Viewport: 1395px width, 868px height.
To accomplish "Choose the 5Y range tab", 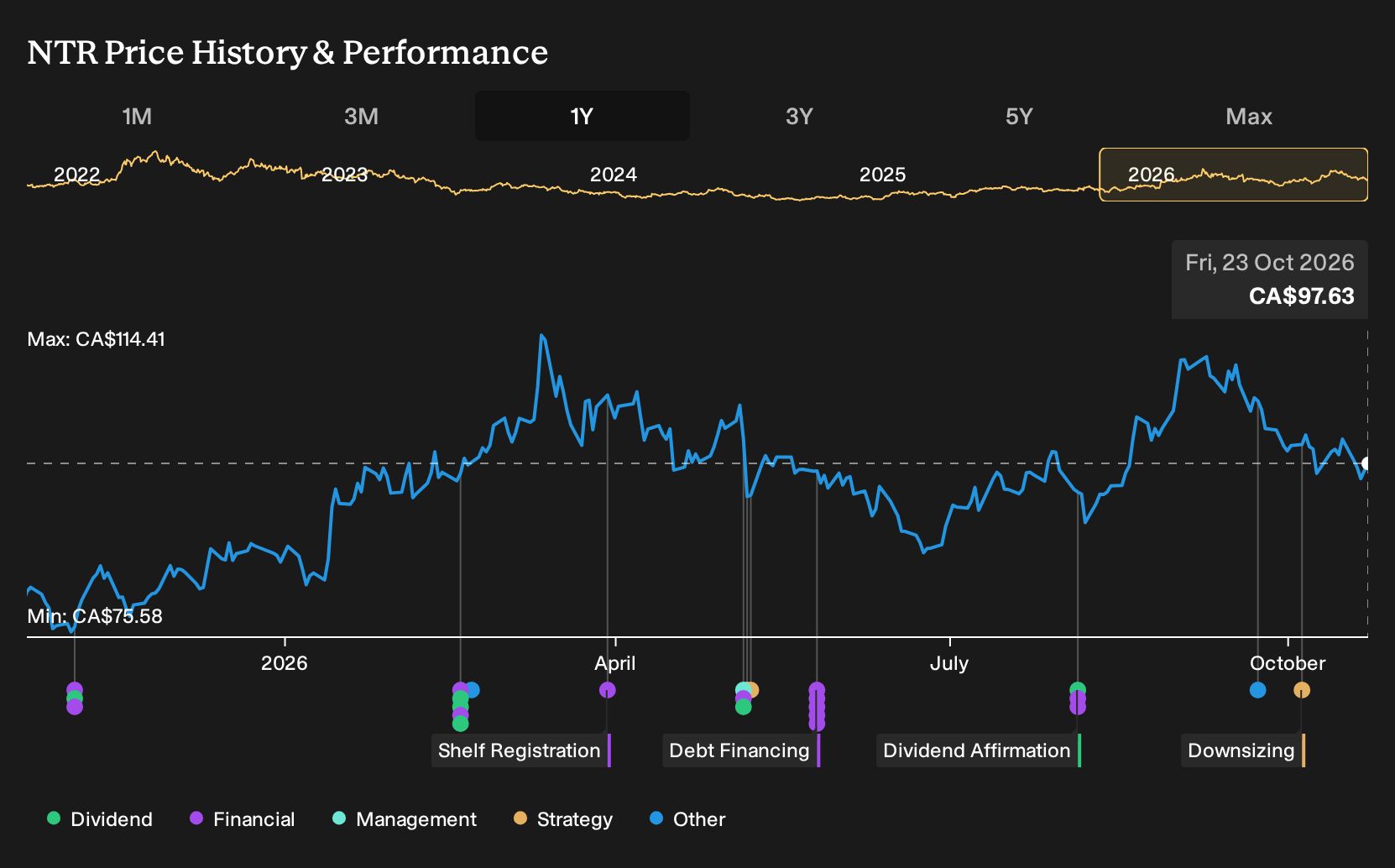I will 1019,116.
